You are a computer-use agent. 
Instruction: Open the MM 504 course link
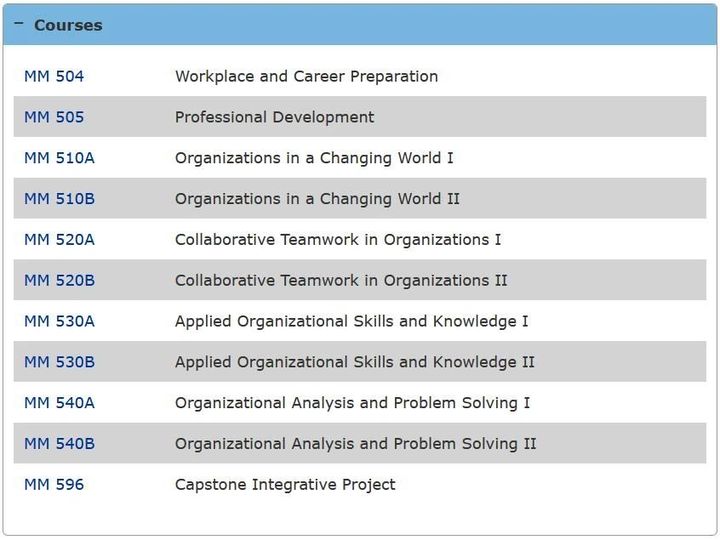(54, 76)
